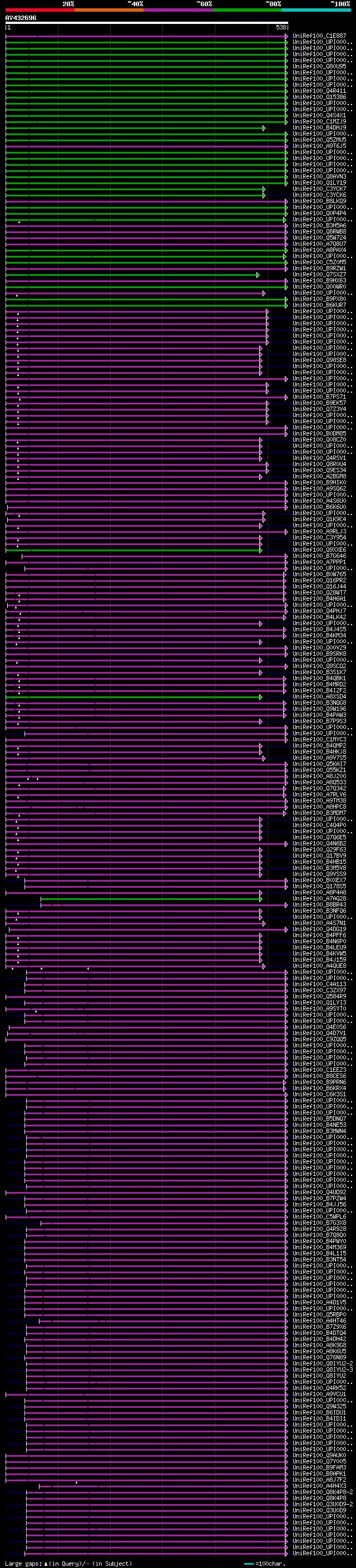The width and height of the screenshot is (356, 1568).
Task: Click the UniRef100_B8BR43 label
Action: 319,904
